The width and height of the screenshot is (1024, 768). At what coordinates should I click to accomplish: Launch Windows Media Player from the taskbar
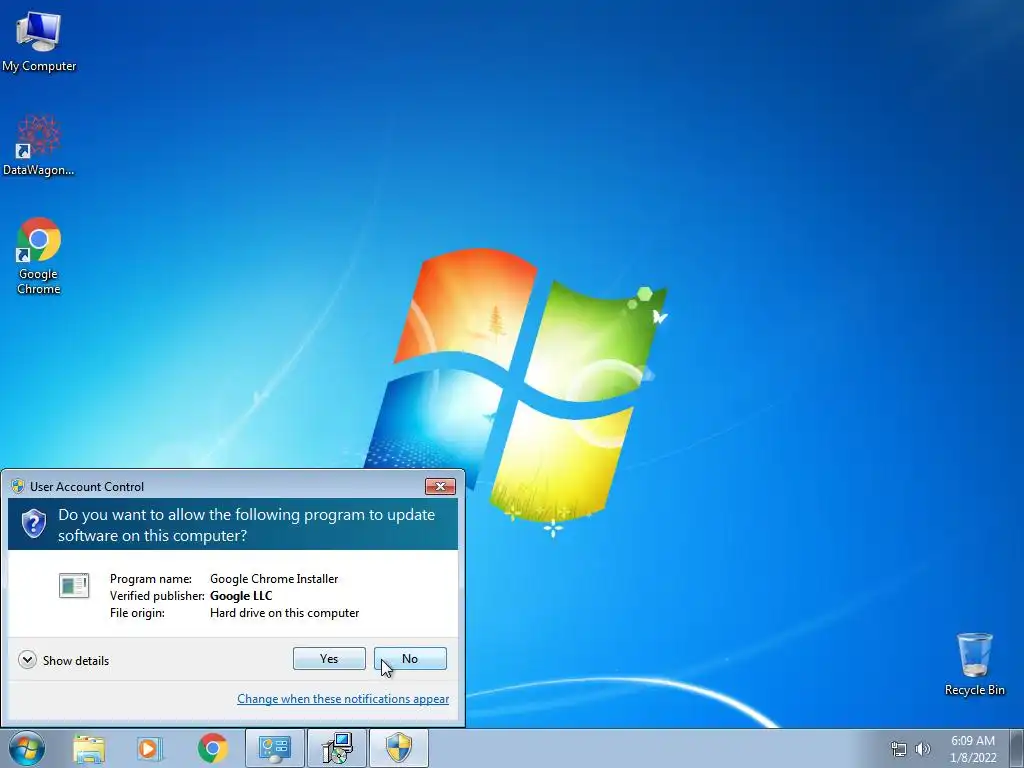[x=150, y=749]
